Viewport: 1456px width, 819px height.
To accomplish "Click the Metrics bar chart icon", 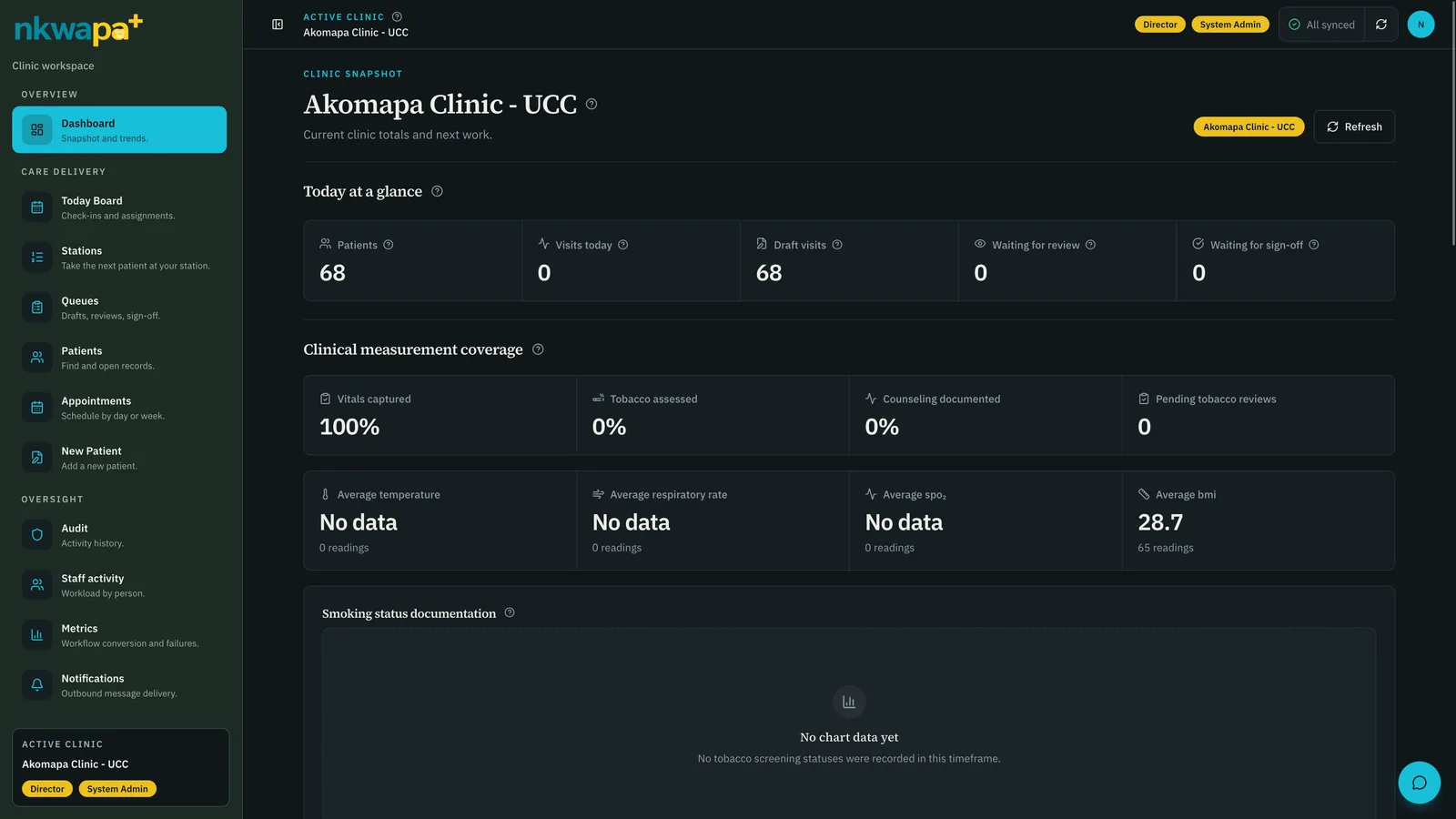I will tap(37, 635).
